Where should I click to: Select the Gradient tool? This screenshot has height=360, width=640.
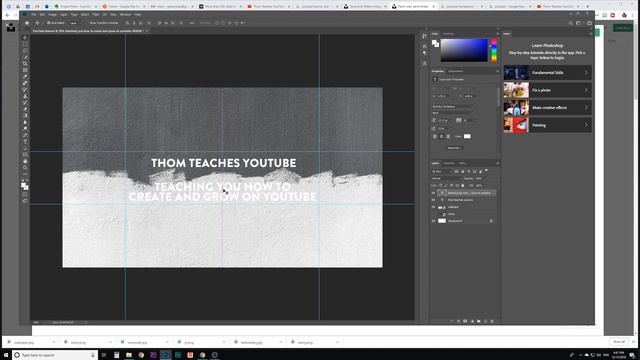pyautogui.click(x=25, y=116)
